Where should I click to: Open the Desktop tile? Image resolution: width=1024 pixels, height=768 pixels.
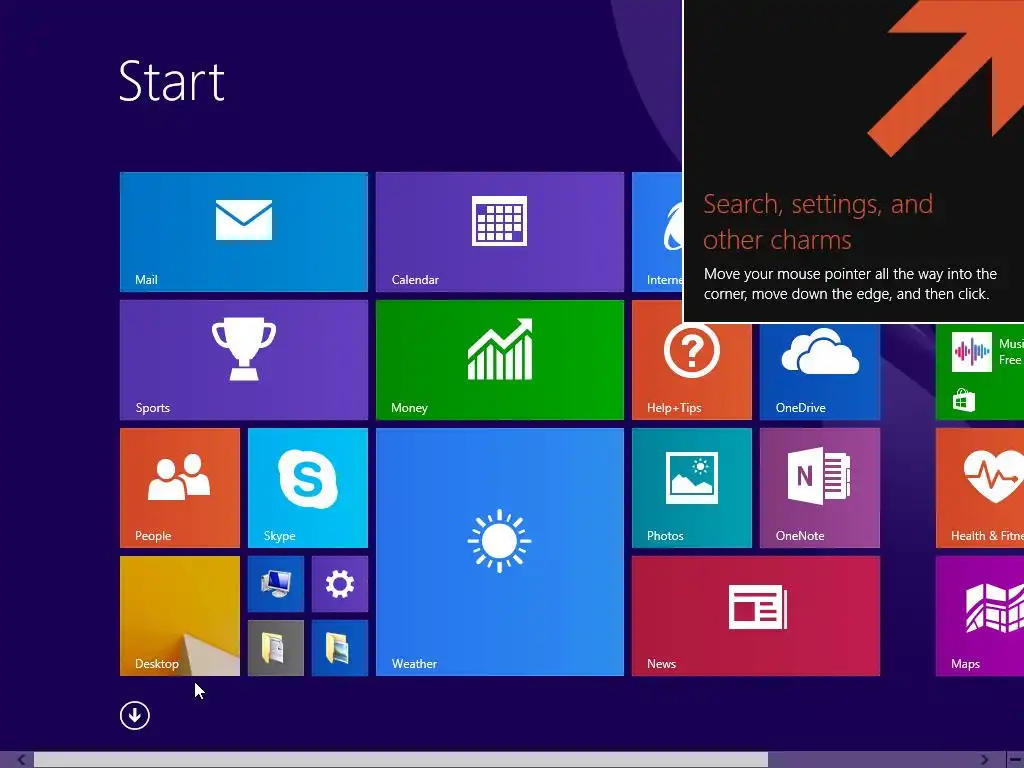180,616
